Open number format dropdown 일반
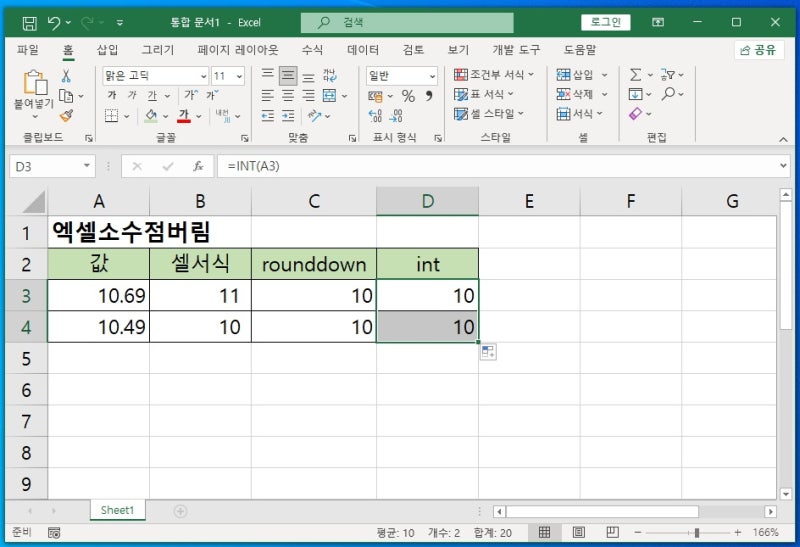The width and height of the screenshot is (800, 547). [x=432, y=76]
